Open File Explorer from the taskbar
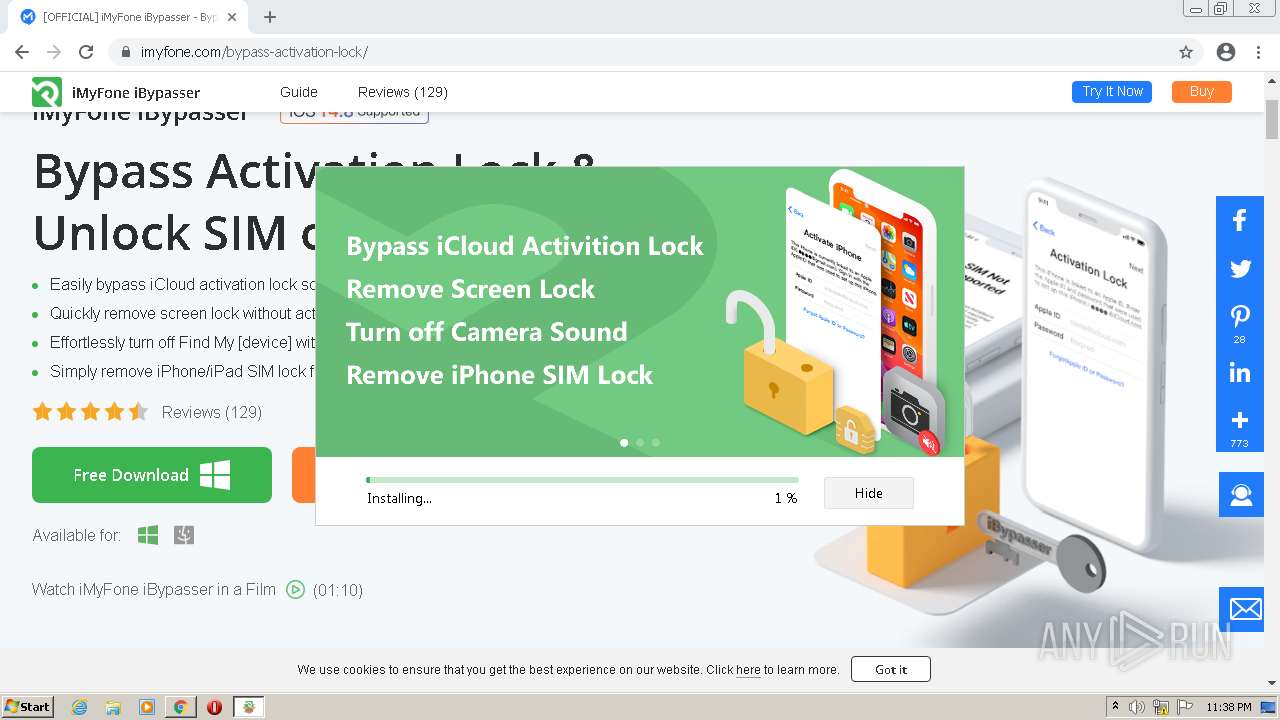The image size is (1280, 720). pyautogui.click(x=113, y=707)
